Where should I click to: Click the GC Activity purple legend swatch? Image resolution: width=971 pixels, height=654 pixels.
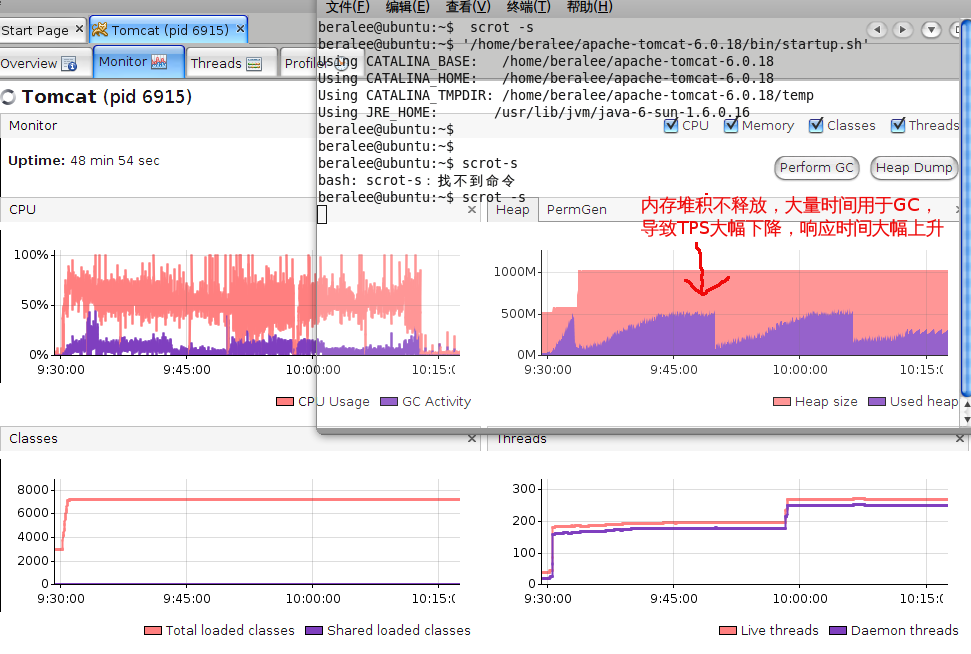click(x=389, y=402)
